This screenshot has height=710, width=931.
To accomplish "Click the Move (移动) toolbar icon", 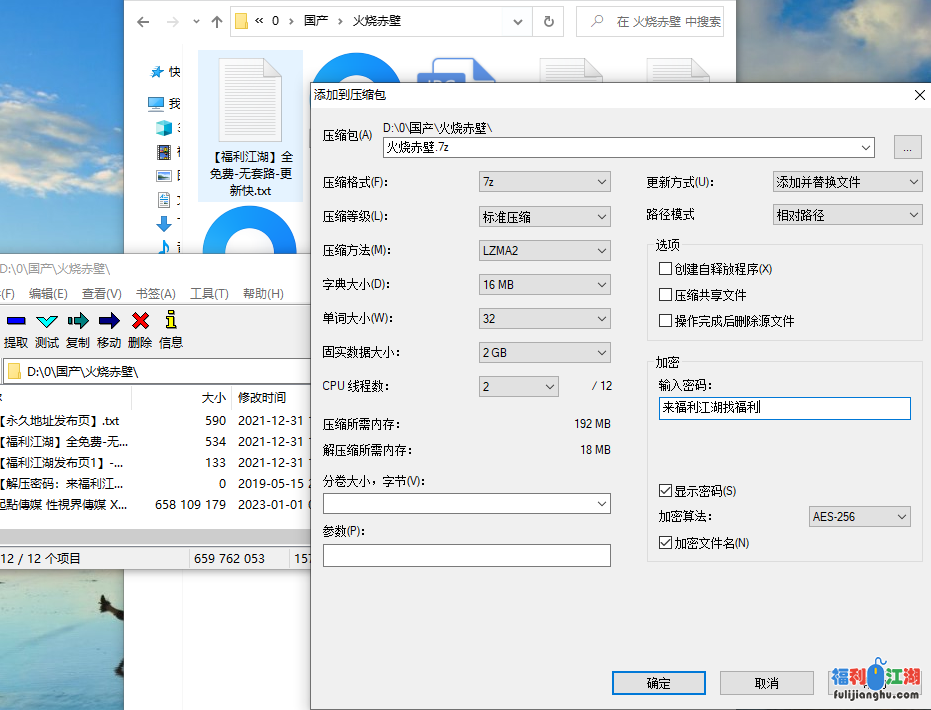I will click(109, 321).
